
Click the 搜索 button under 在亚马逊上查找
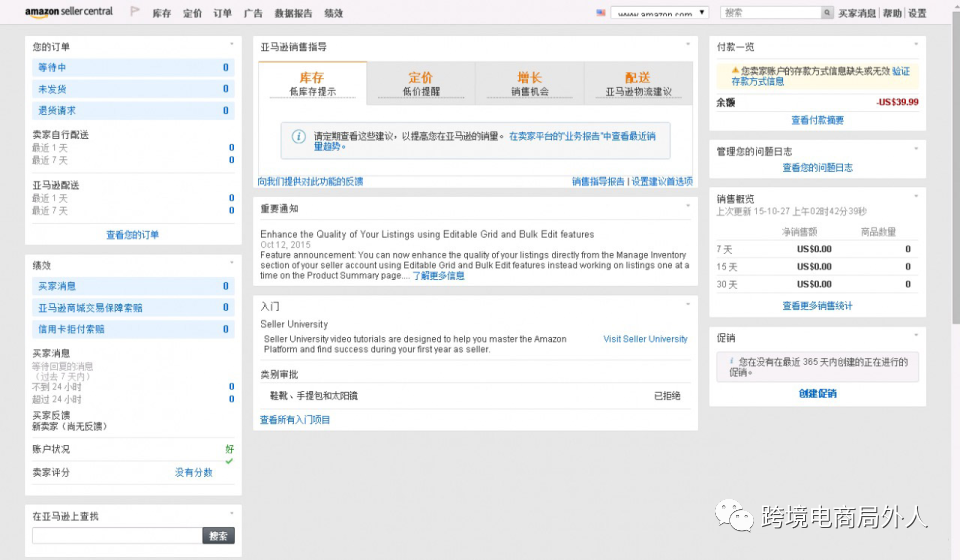click(x=219, y=536)
